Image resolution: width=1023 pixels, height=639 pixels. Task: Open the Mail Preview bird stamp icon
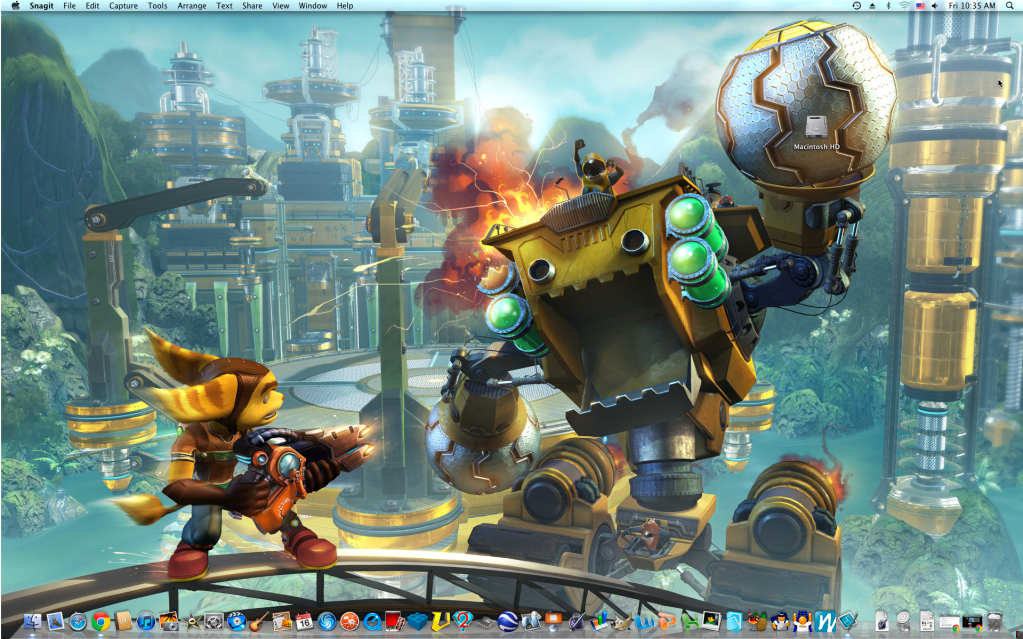pyautogui.click(x=55, y=621)
